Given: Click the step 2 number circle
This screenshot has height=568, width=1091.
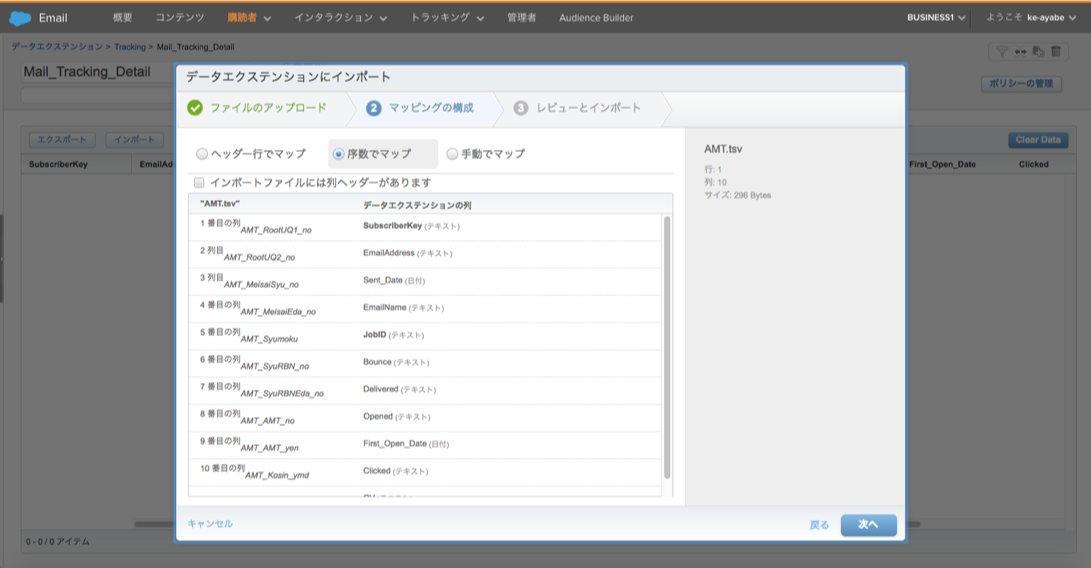Looking at the screenshot, I should click(374, 108).
